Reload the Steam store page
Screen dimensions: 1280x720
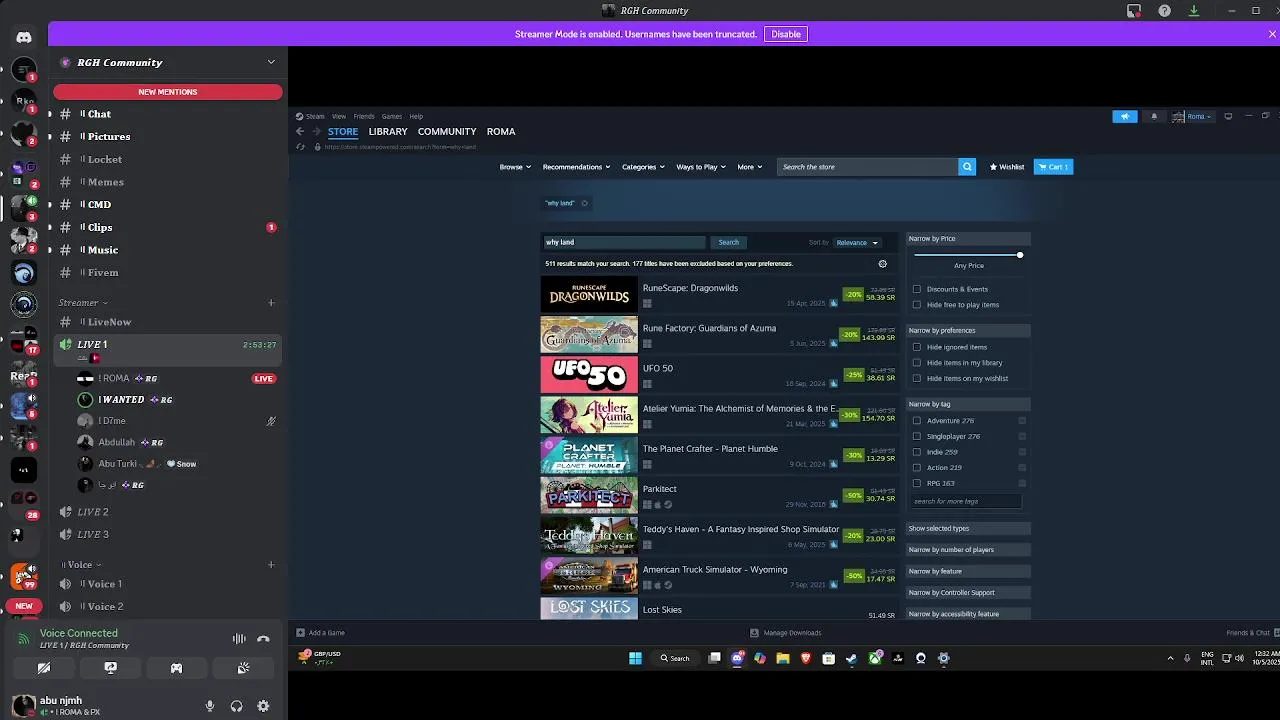pyautogui.click(x=299, y=147)
